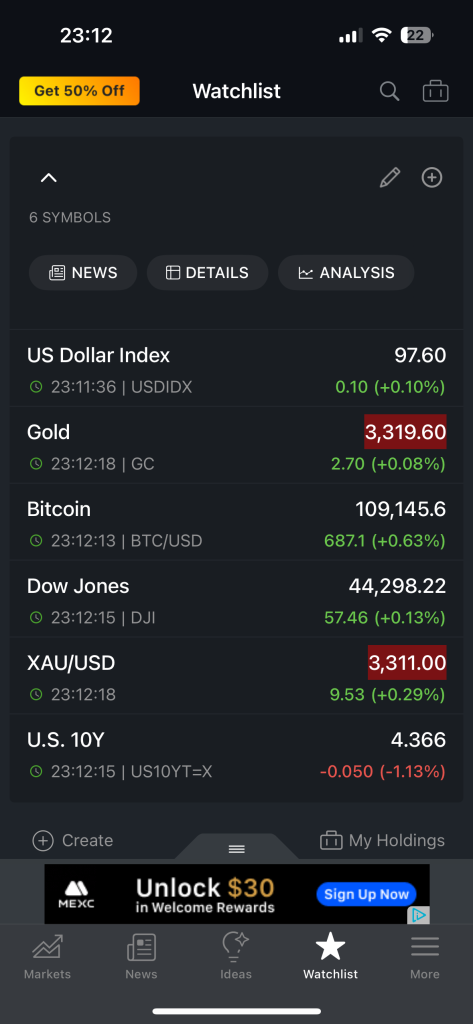473x1024 pixels.
Task: Open the Bitcoin BTC/USD row
Action: click(236, 522)
